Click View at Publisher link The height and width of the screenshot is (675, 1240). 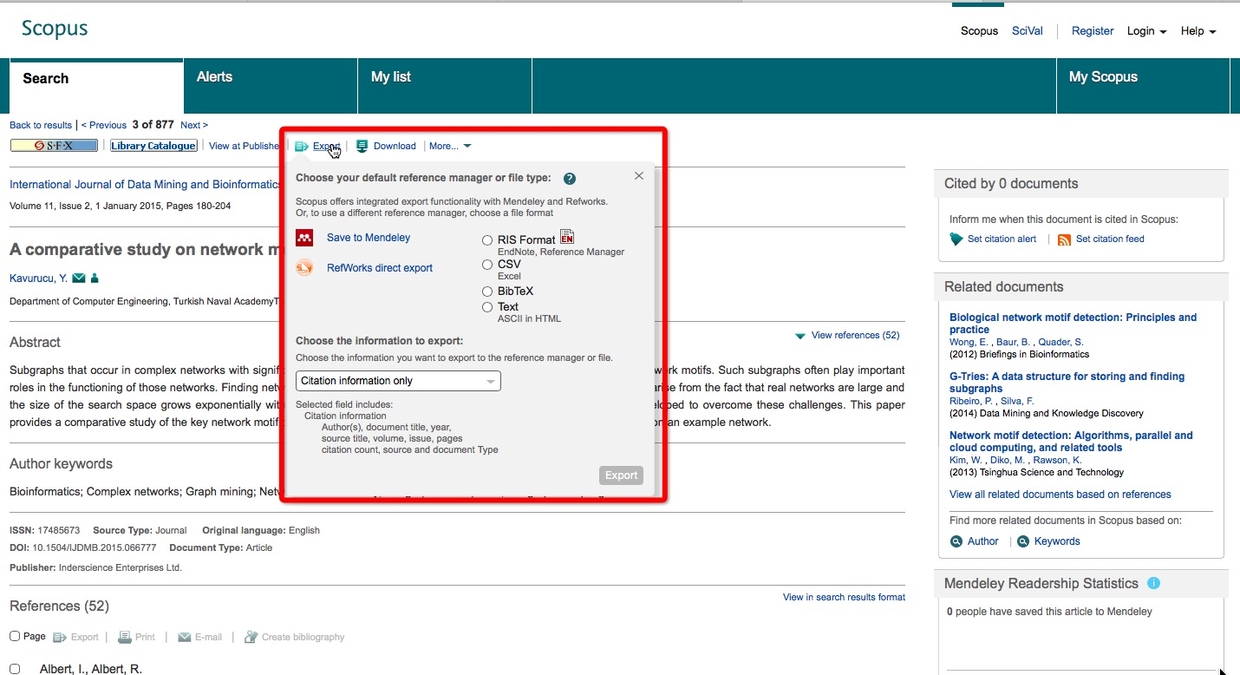tap(244, 146)
